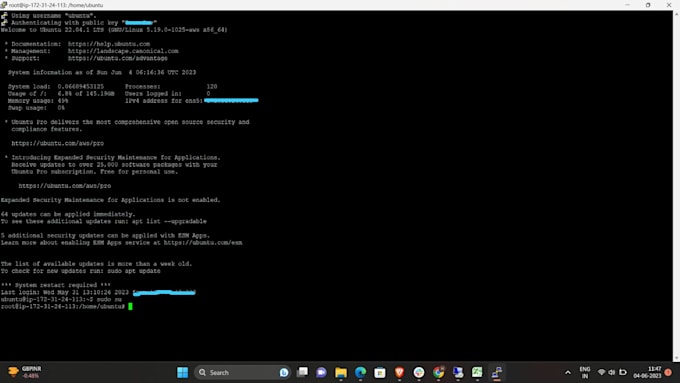Click the 'Swap usage: 0%' text
The image size is (680, 383).
coord(36,108)
